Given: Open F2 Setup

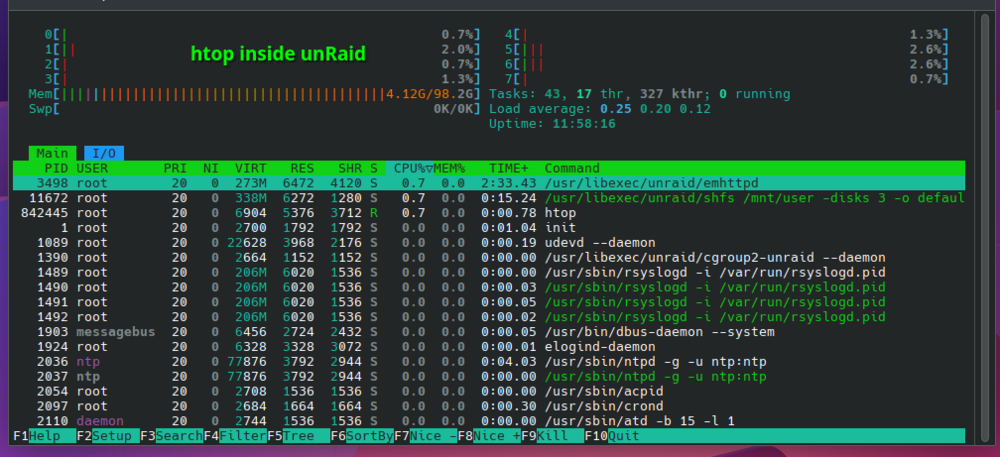Looking at the screenshot, I should 108,436.
